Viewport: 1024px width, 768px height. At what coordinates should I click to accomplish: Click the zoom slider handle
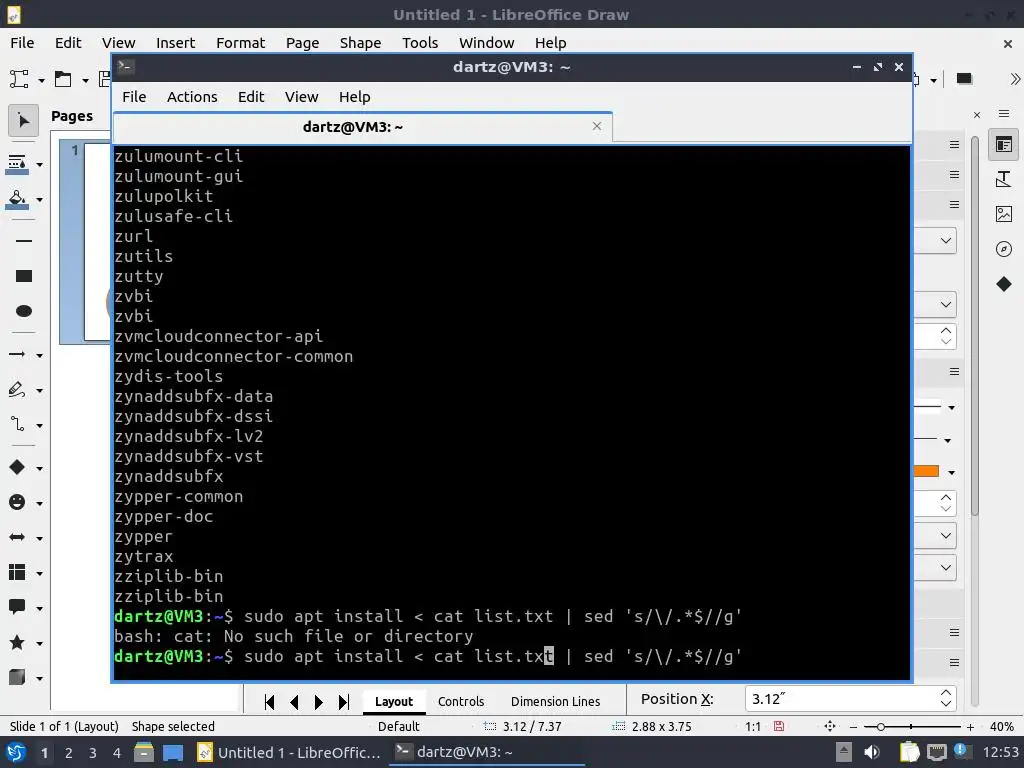[x=880, y=726]
